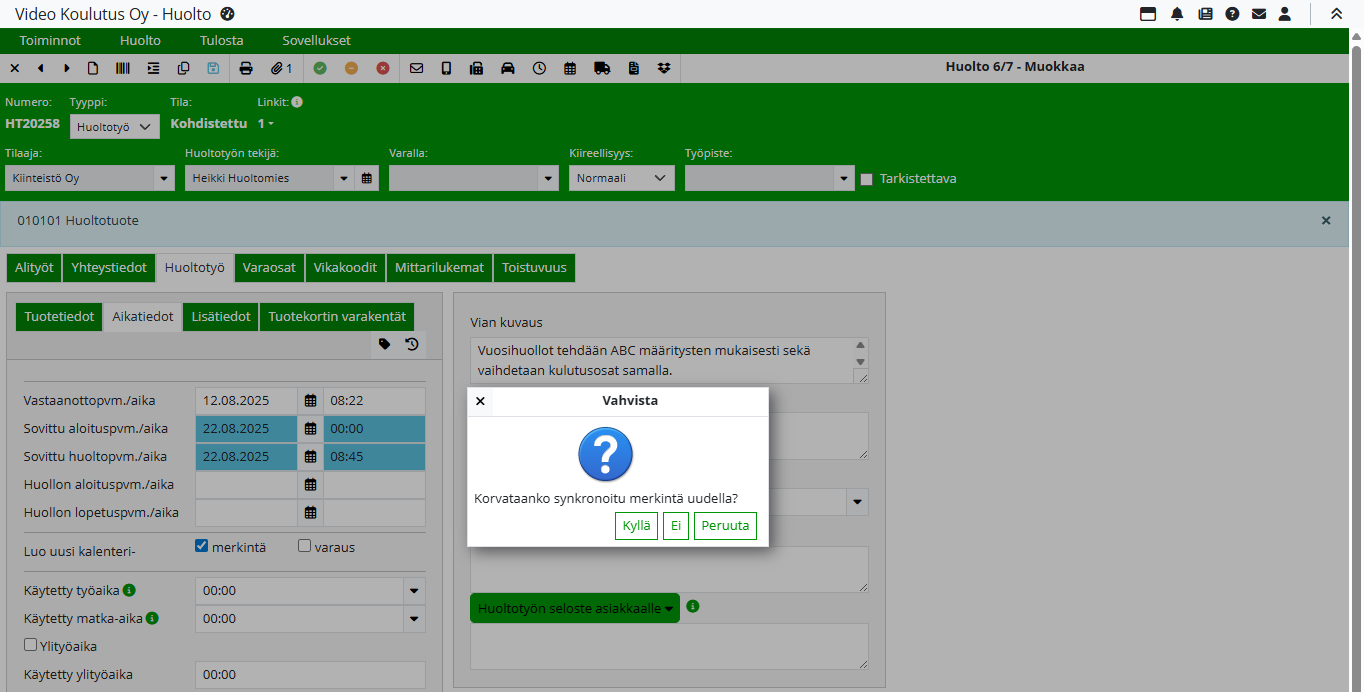
Task: Open the Dropbox icon in the toolbar
Action: point(664,68)
